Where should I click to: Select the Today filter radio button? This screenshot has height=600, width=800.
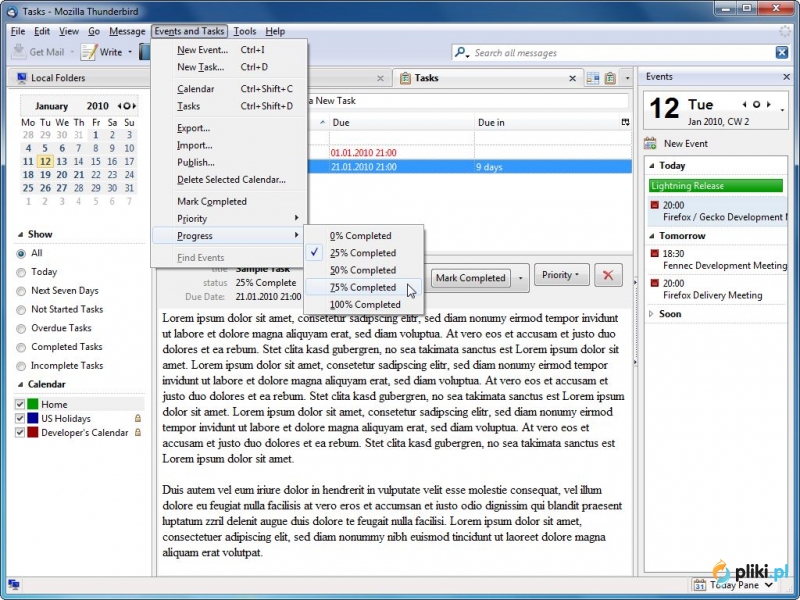pyautogui.click(x=21, y=272)
